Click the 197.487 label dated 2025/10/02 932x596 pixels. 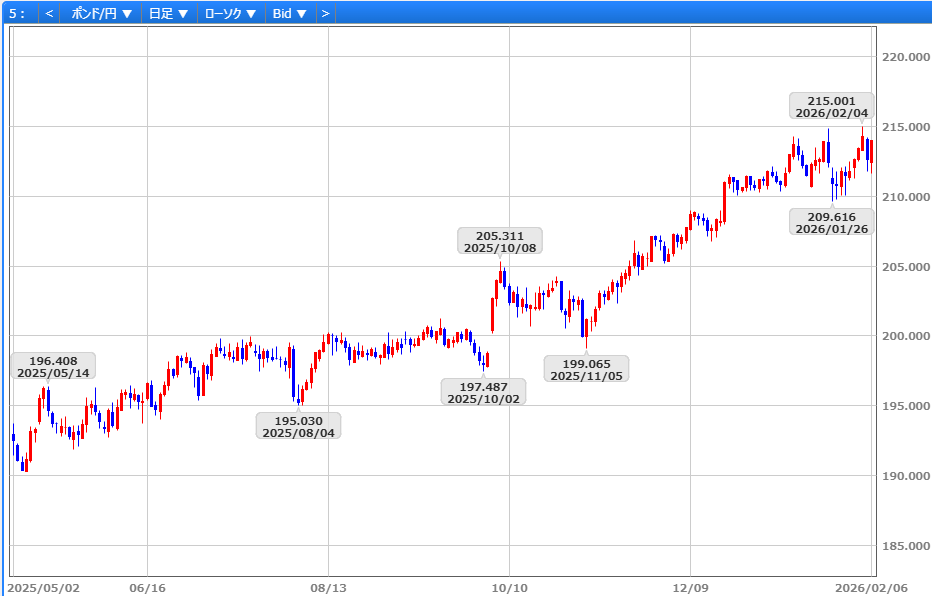click(483, 392)
